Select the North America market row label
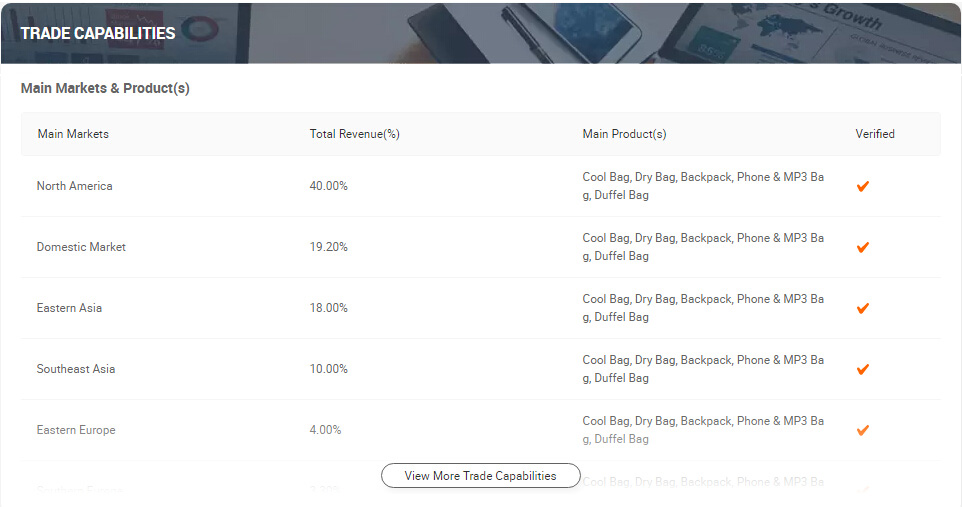Screen dimensions: 962x507 [x=75, y=186]
